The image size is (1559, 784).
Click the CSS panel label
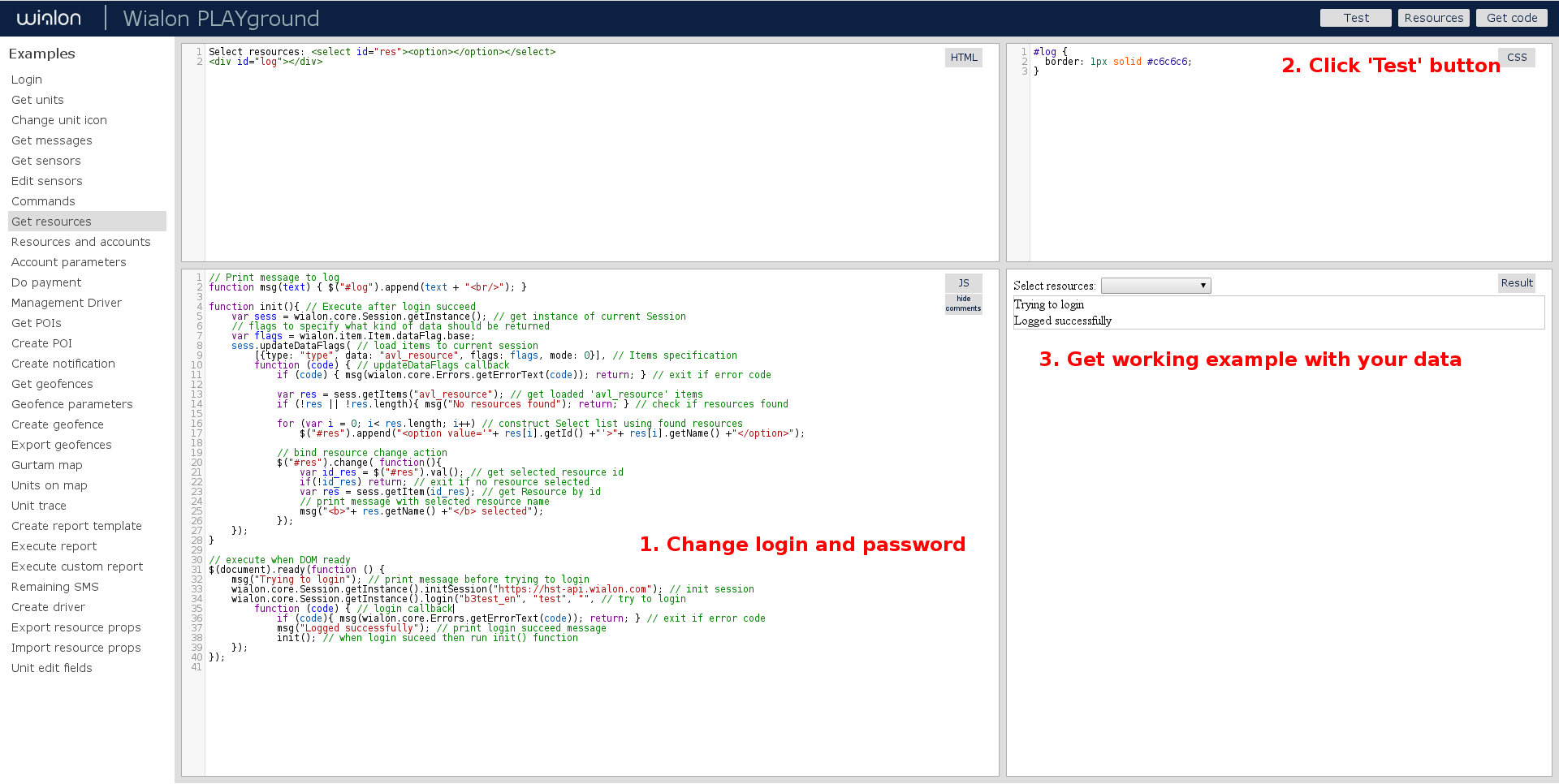click(1516, 58)
